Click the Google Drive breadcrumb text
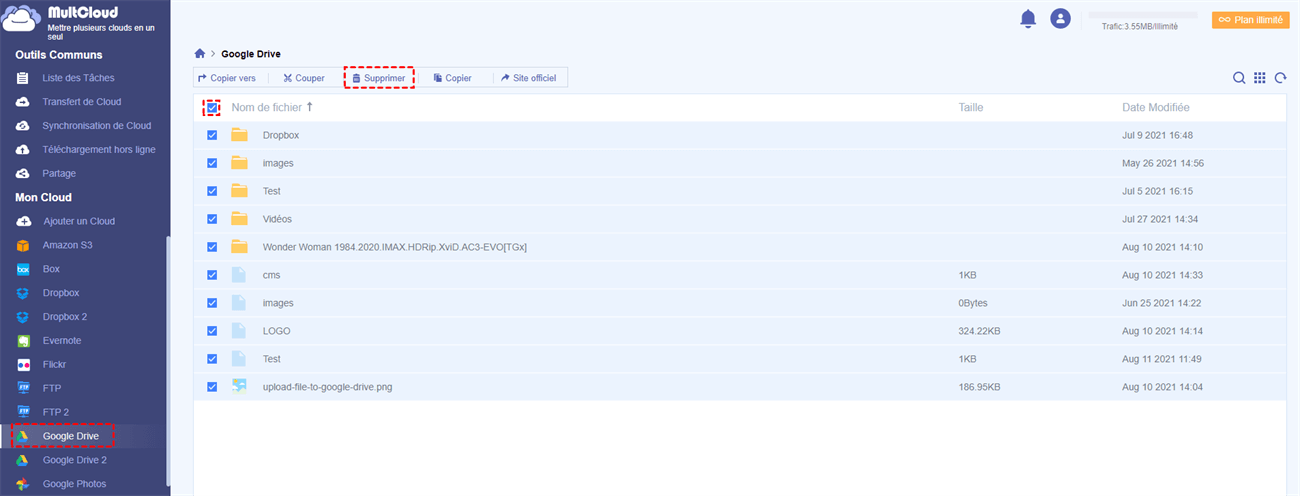The height and width of the screenshot is (496, 1300). pyautogui.click(x=251, y=53)
